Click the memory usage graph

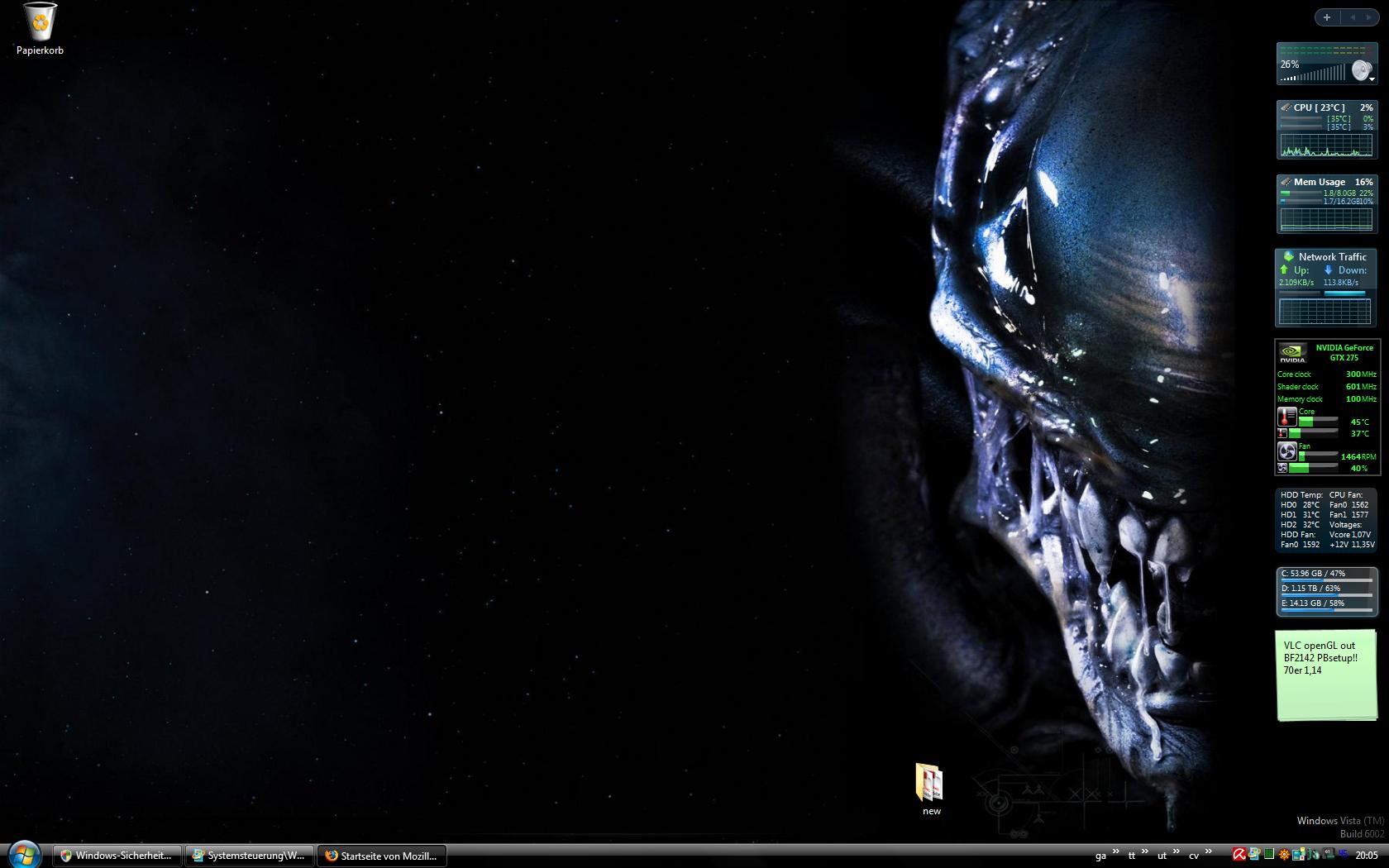point(1326,219)
